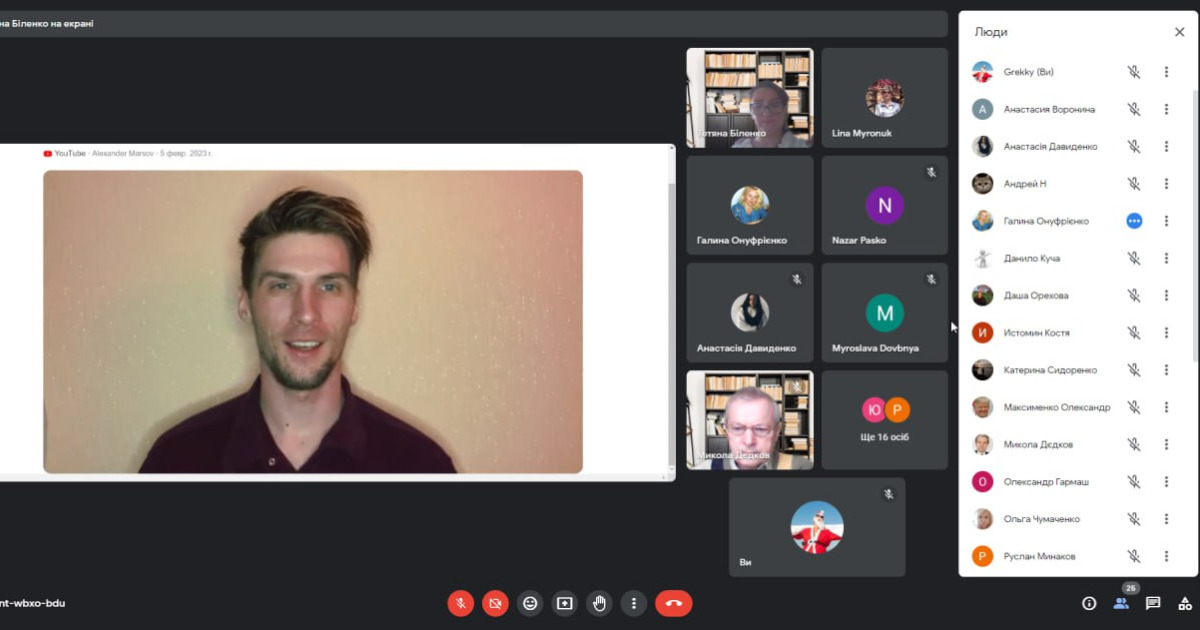
Task: Leave the call with the red hang-up button
Action: pos(673,603)
